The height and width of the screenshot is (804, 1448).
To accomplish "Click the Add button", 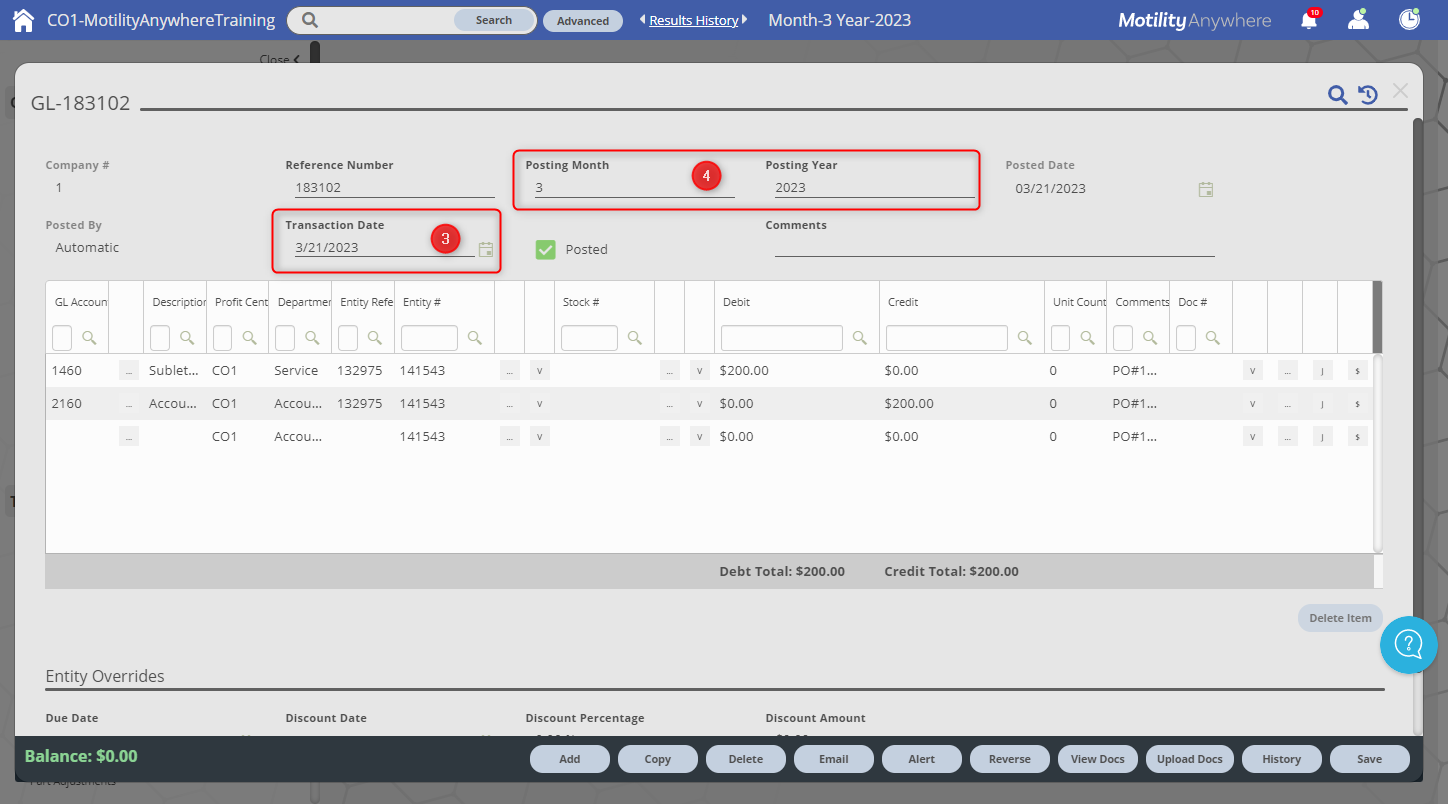I will pyautogui.click(x=570, y=759).
